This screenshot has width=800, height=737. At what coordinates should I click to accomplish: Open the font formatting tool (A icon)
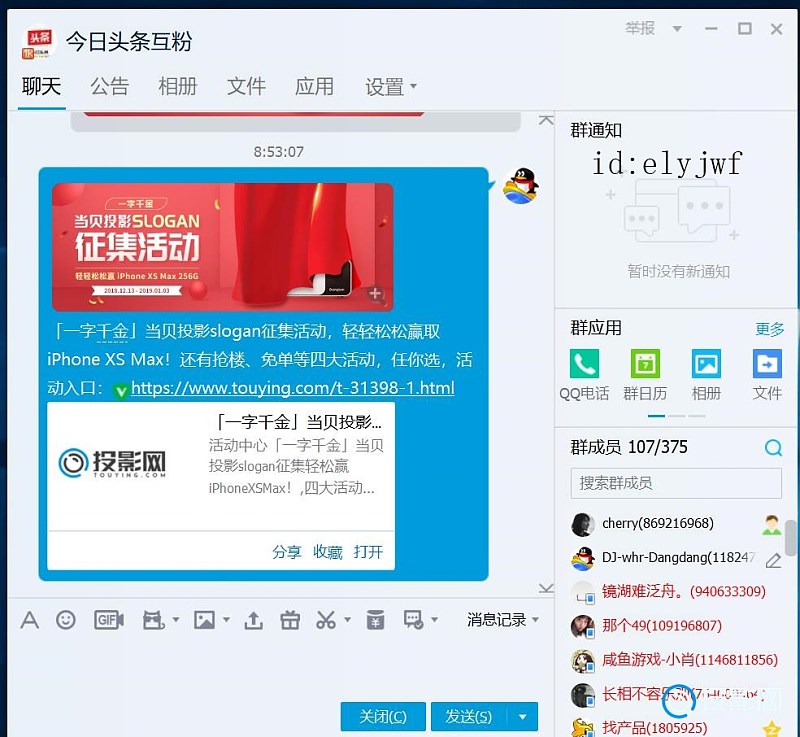coord(29,620)
